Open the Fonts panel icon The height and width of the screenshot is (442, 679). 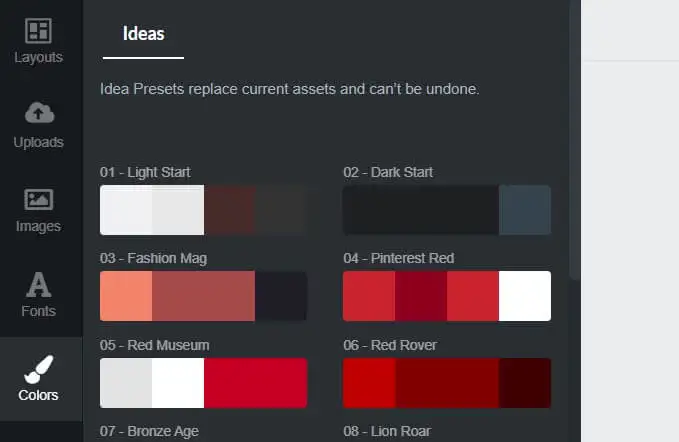click(x=39, y=284)
